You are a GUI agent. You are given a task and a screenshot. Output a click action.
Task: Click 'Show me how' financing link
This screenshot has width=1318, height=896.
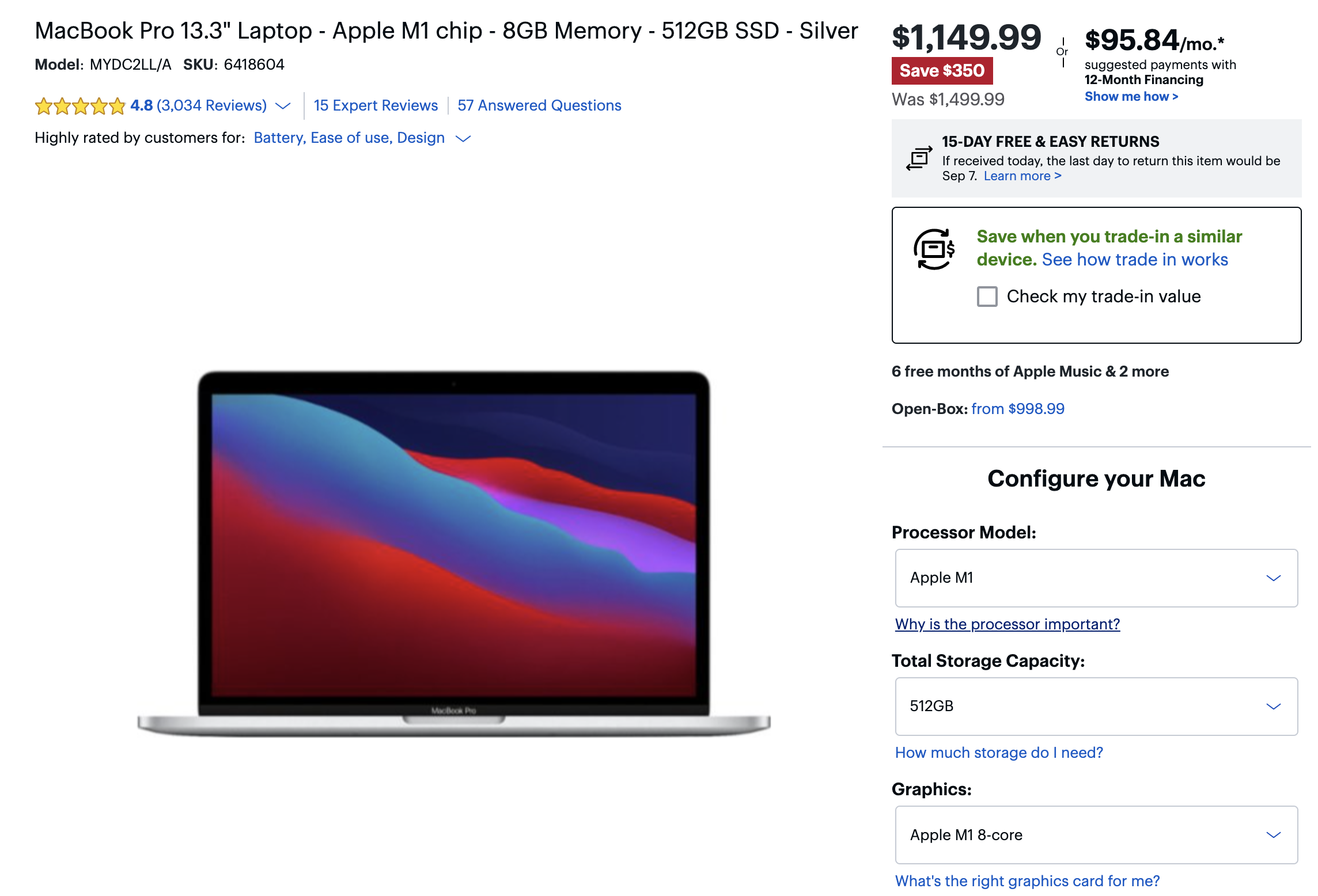[x=1131, y=97]
